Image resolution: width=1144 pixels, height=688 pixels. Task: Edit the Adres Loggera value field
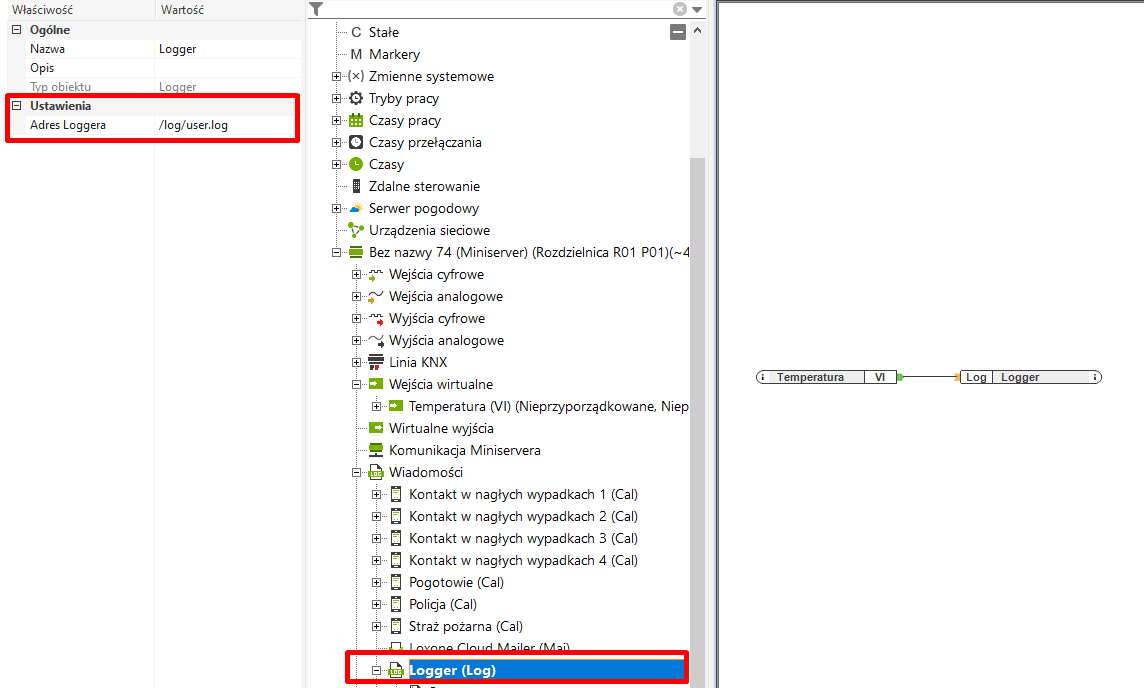(x=225, y=125)
